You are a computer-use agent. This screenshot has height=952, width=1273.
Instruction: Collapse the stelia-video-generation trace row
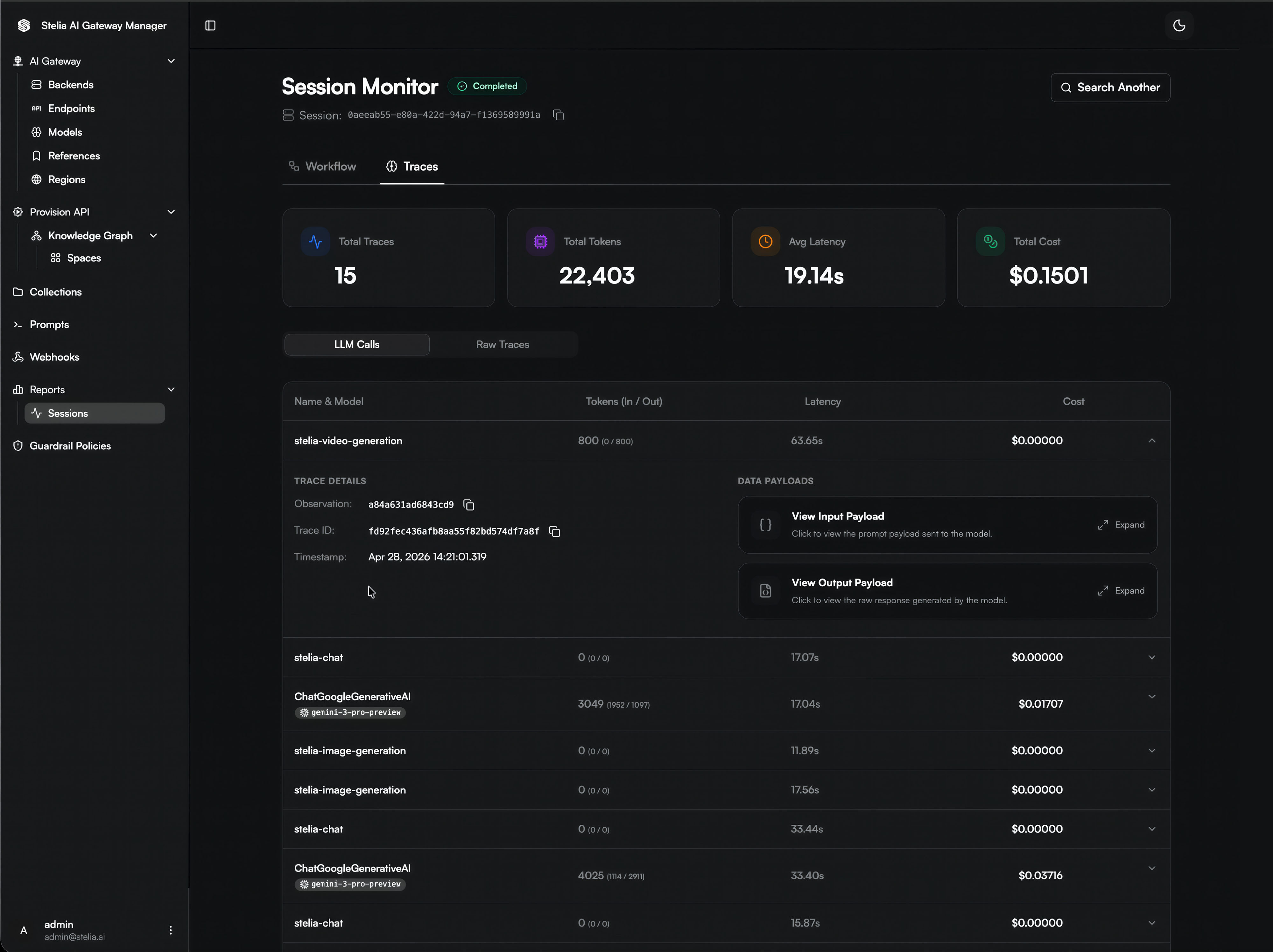tap(1151, 440)
